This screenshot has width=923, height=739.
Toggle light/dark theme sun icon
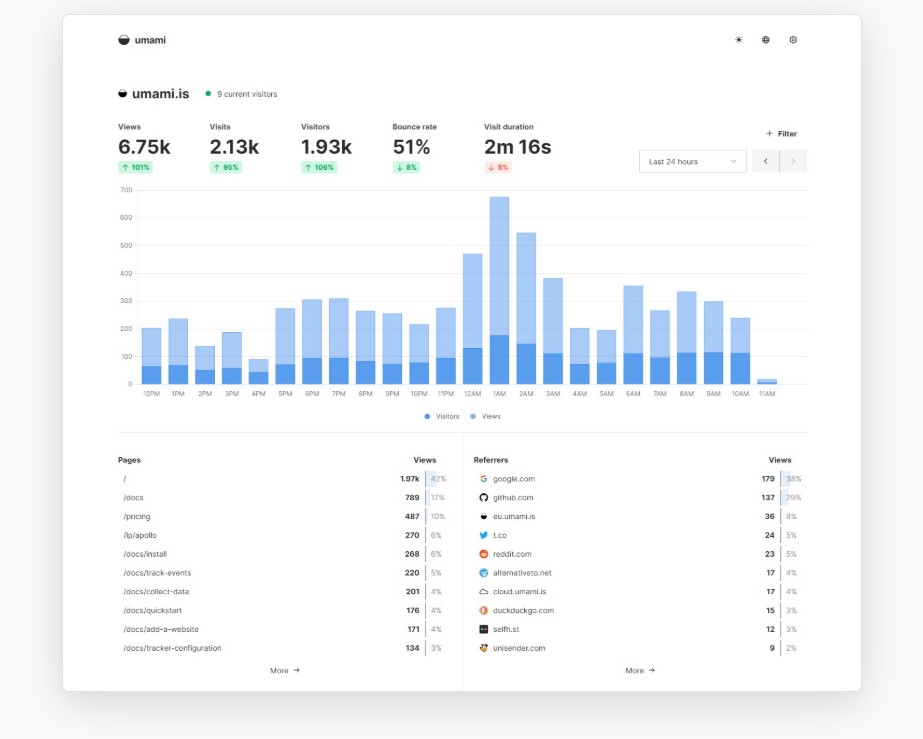click(738, 40)
